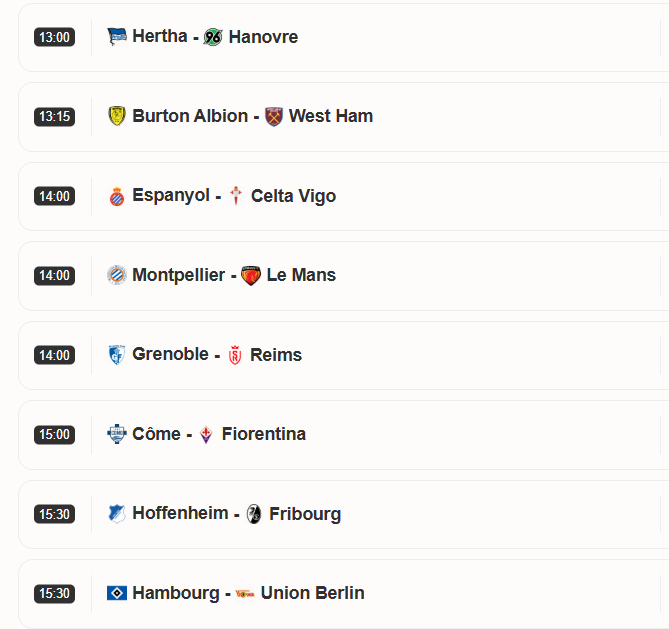Click the Espanyol club badge

click(x=117, y=196)
